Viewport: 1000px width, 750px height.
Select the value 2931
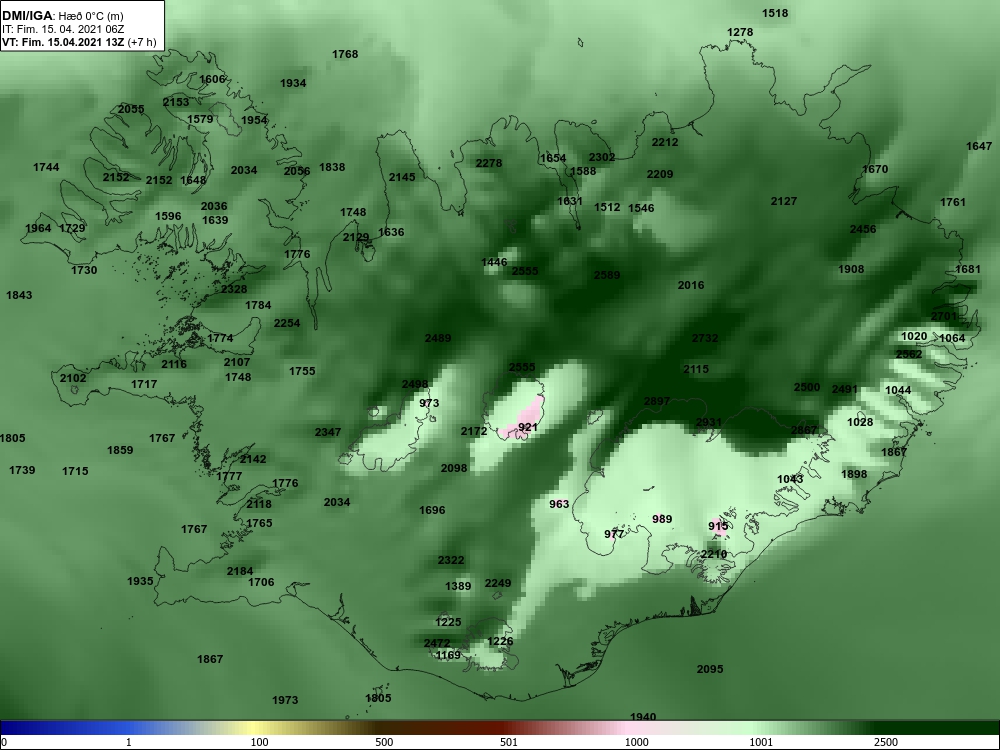pos(709,423)
